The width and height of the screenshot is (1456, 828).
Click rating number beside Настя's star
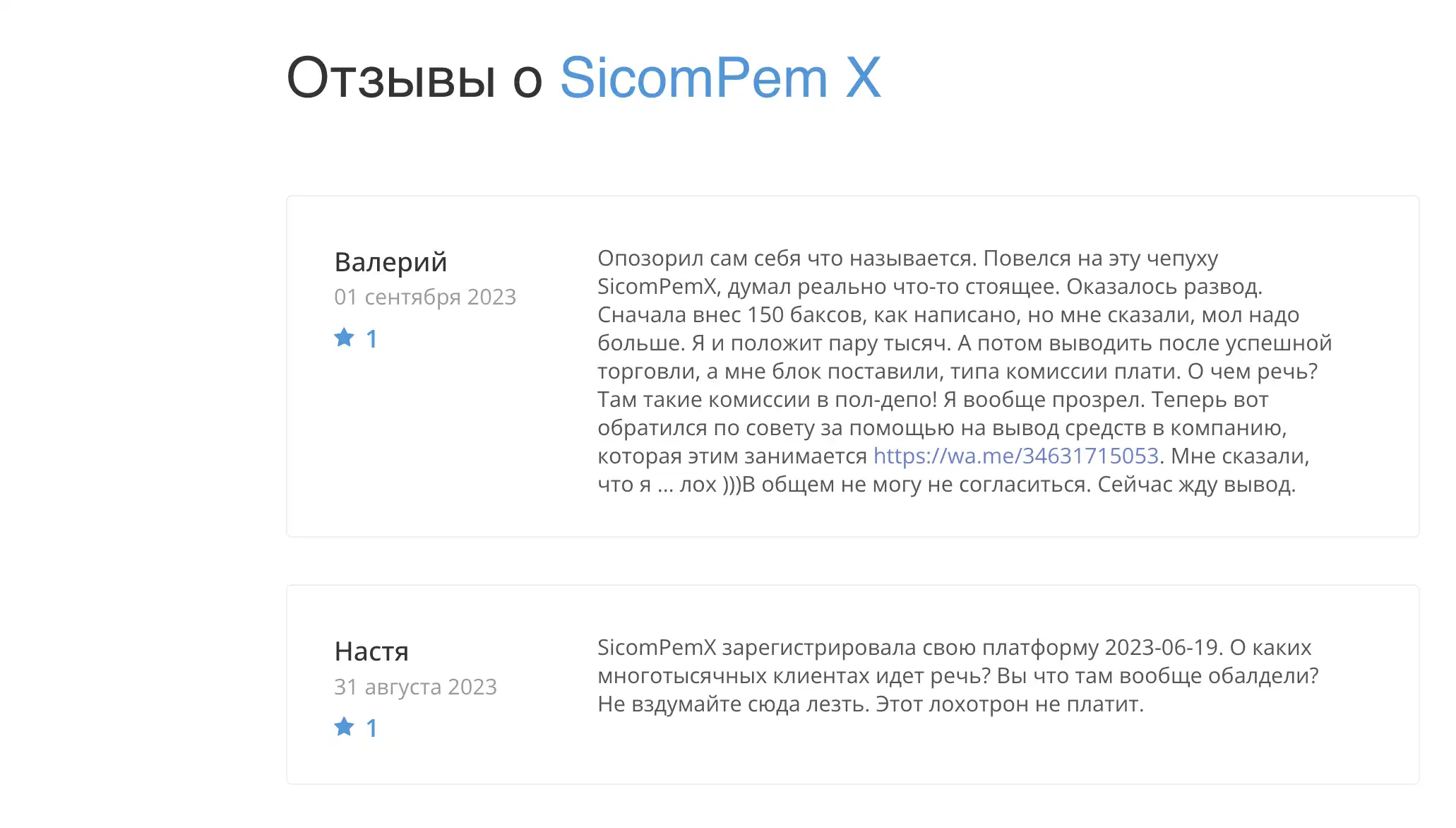[x=371, y=728]
